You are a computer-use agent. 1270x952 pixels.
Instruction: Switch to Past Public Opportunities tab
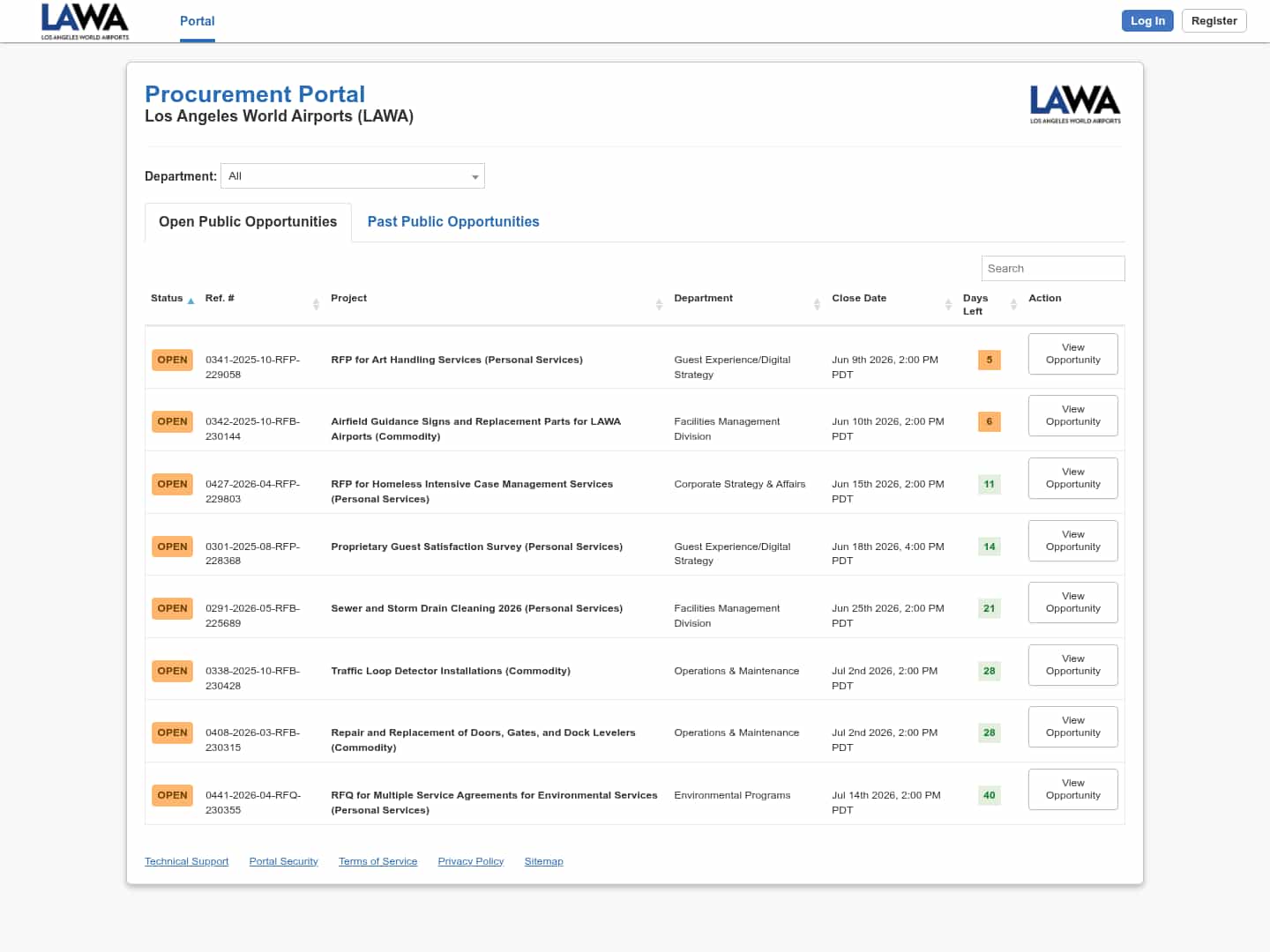(453, 222)
